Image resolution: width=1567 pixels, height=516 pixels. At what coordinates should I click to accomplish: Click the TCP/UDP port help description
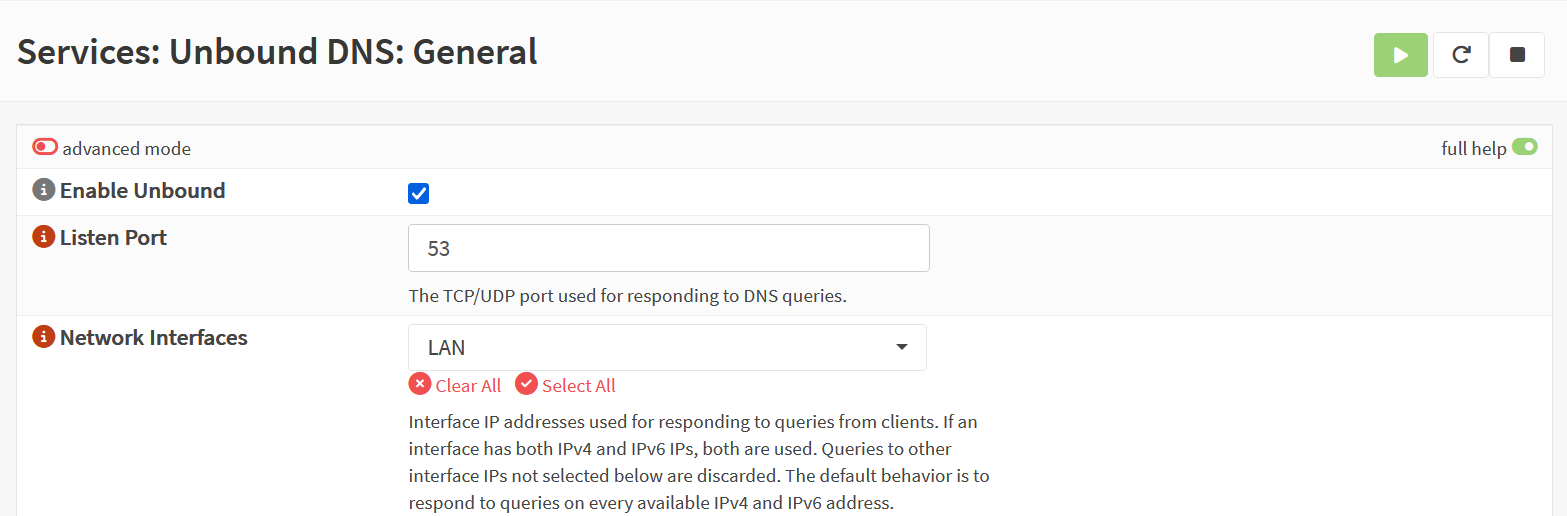627,296
